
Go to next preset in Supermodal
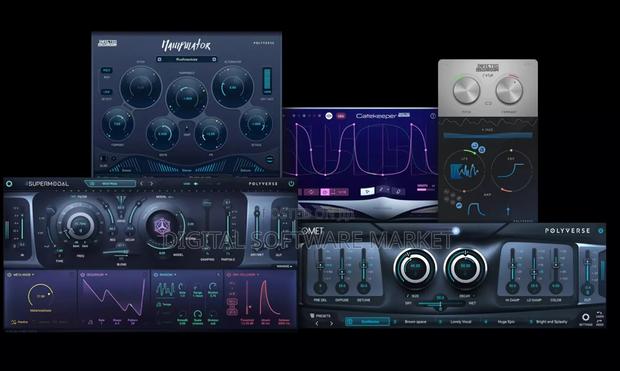(151, 184)
